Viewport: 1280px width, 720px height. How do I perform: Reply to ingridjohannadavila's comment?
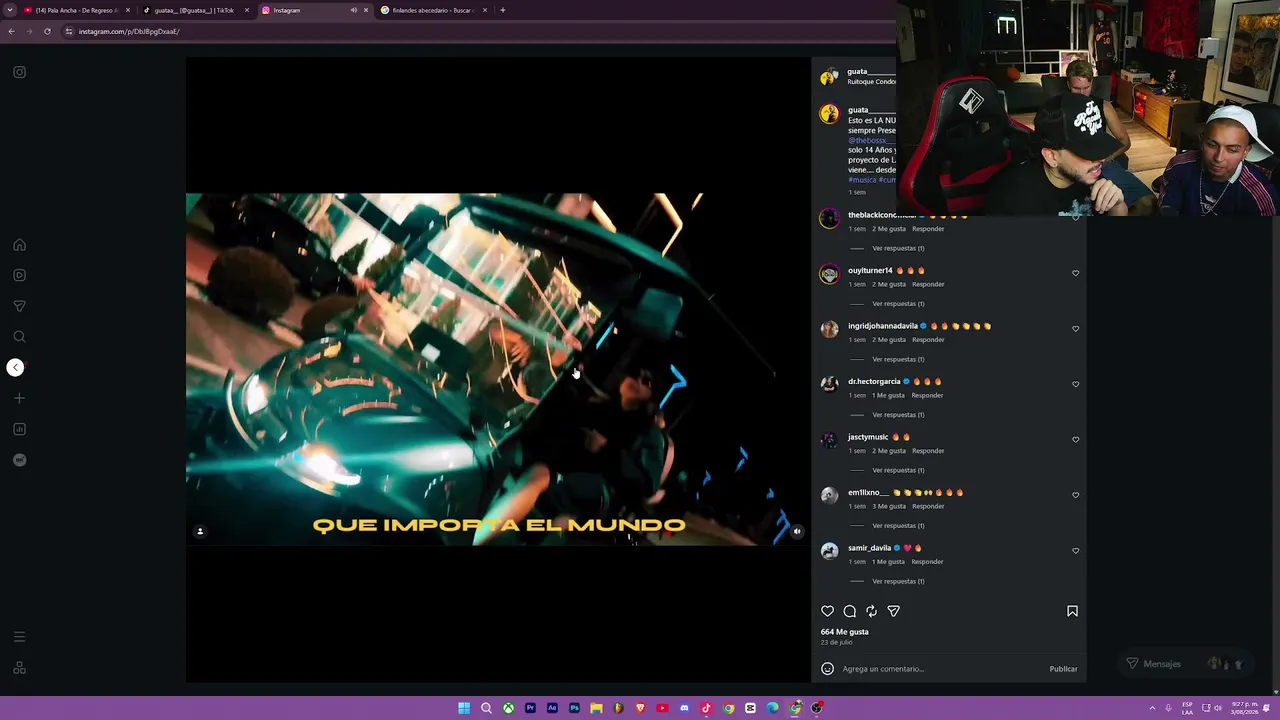point(928,340)
